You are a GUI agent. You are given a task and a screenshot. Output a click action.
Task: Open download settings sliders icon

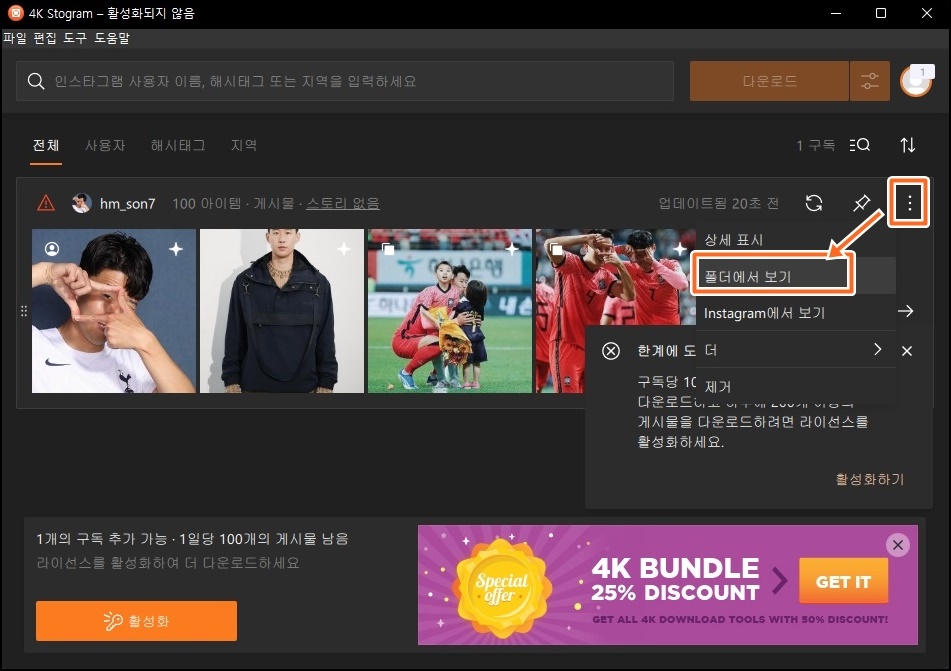click(870, 81)
